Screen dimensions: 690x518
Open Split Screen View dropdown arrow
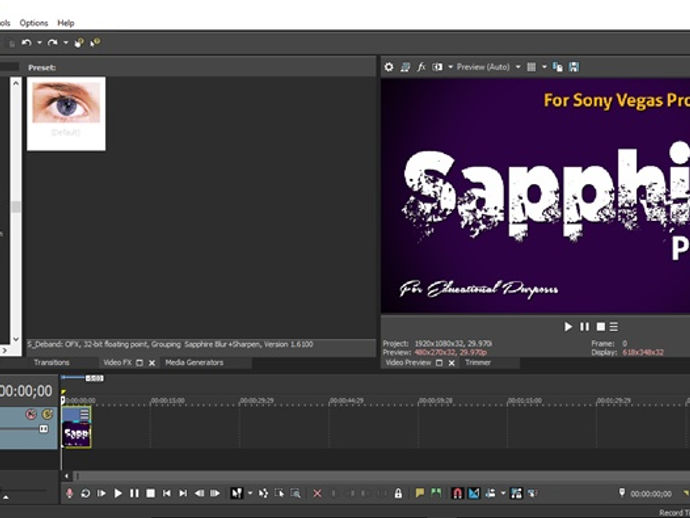(x=450, y=67)
